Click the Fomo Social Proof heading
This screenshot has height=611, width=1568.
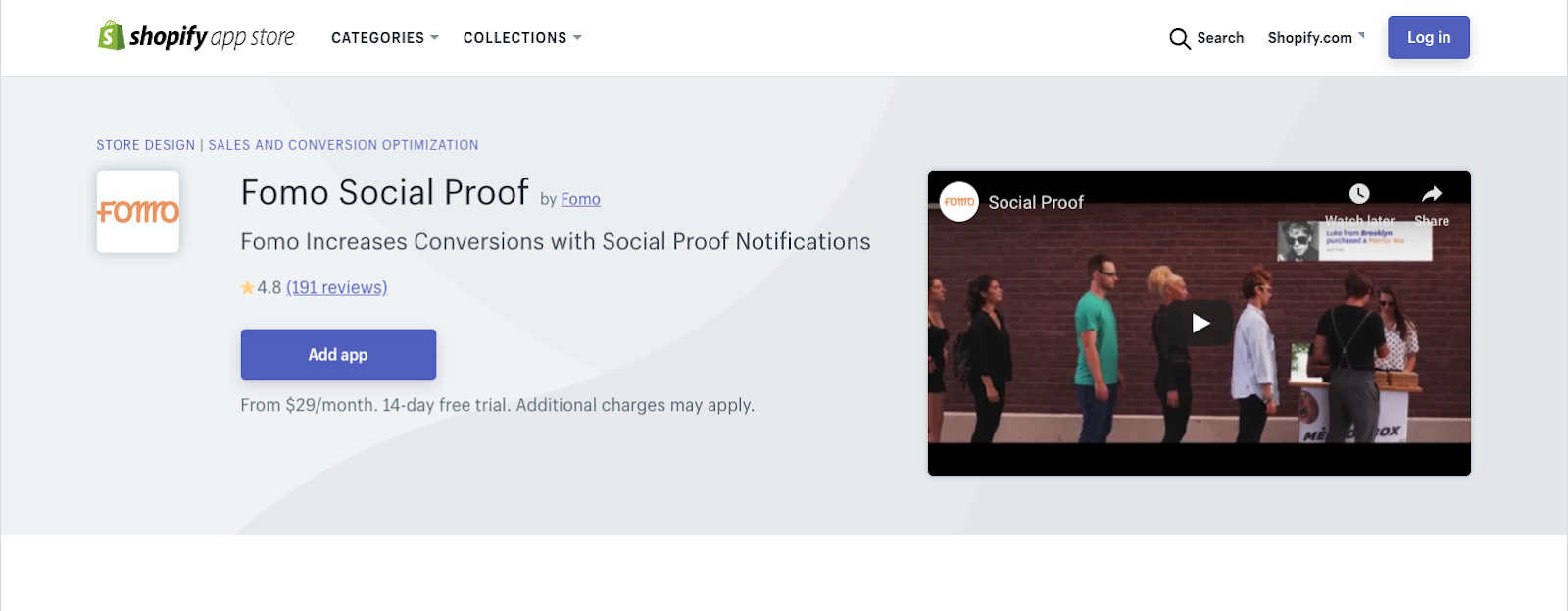pyautogui.click(x=384, y=193)
